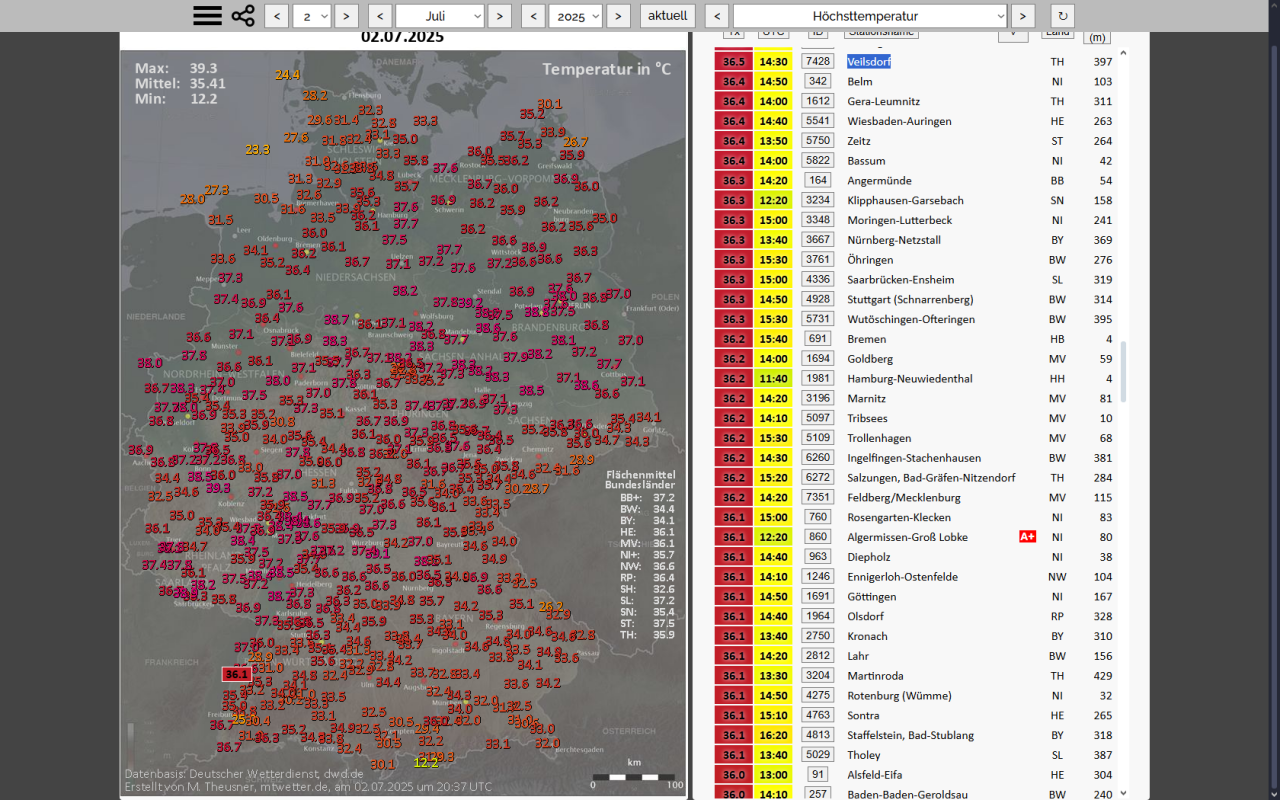Screen dimensions: 1280x800
Task: Click the reload icon in toolbar
Action: click(1062, 16)
